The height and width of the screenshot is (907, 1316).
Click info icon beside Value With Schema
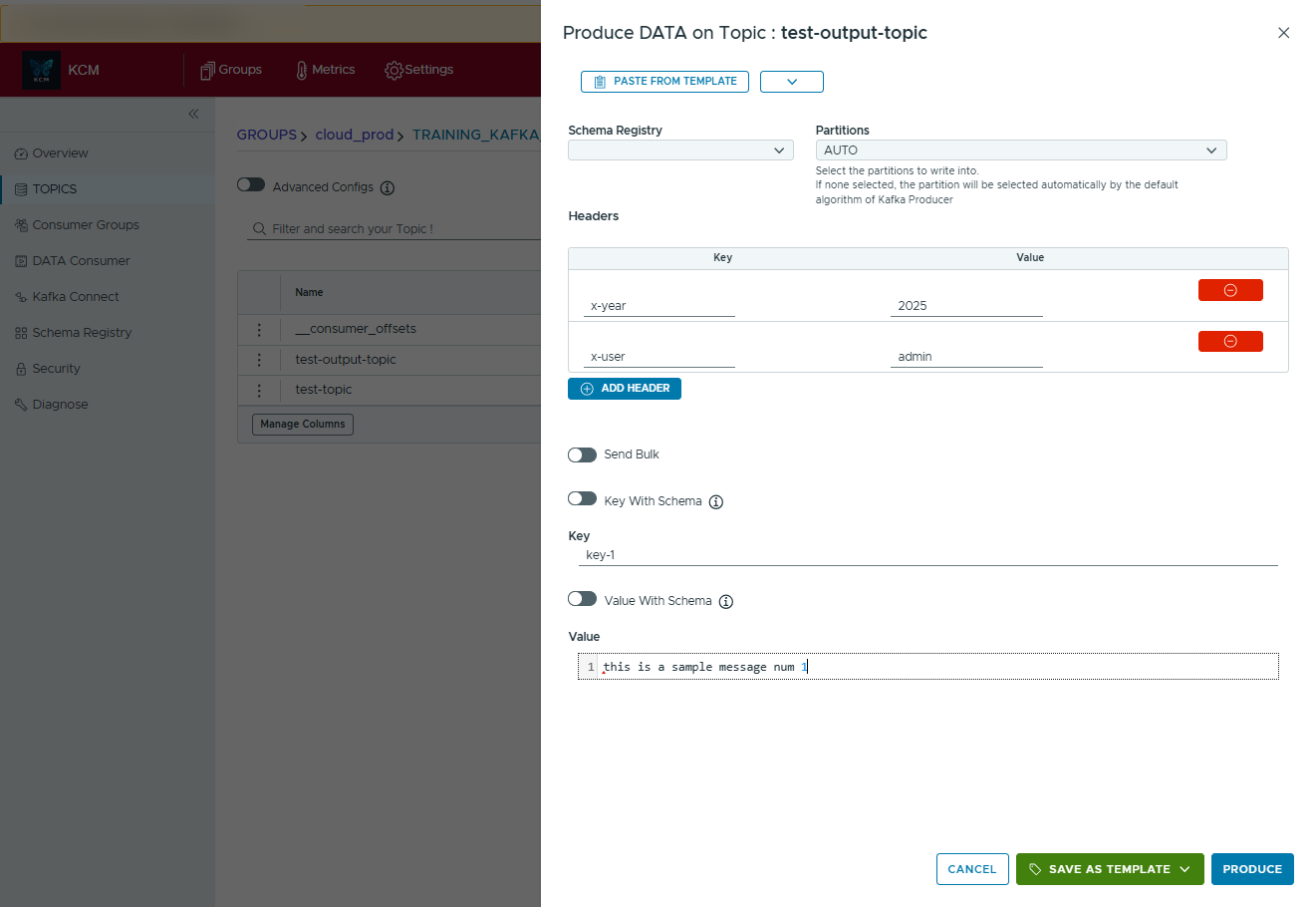coord(725,602)
